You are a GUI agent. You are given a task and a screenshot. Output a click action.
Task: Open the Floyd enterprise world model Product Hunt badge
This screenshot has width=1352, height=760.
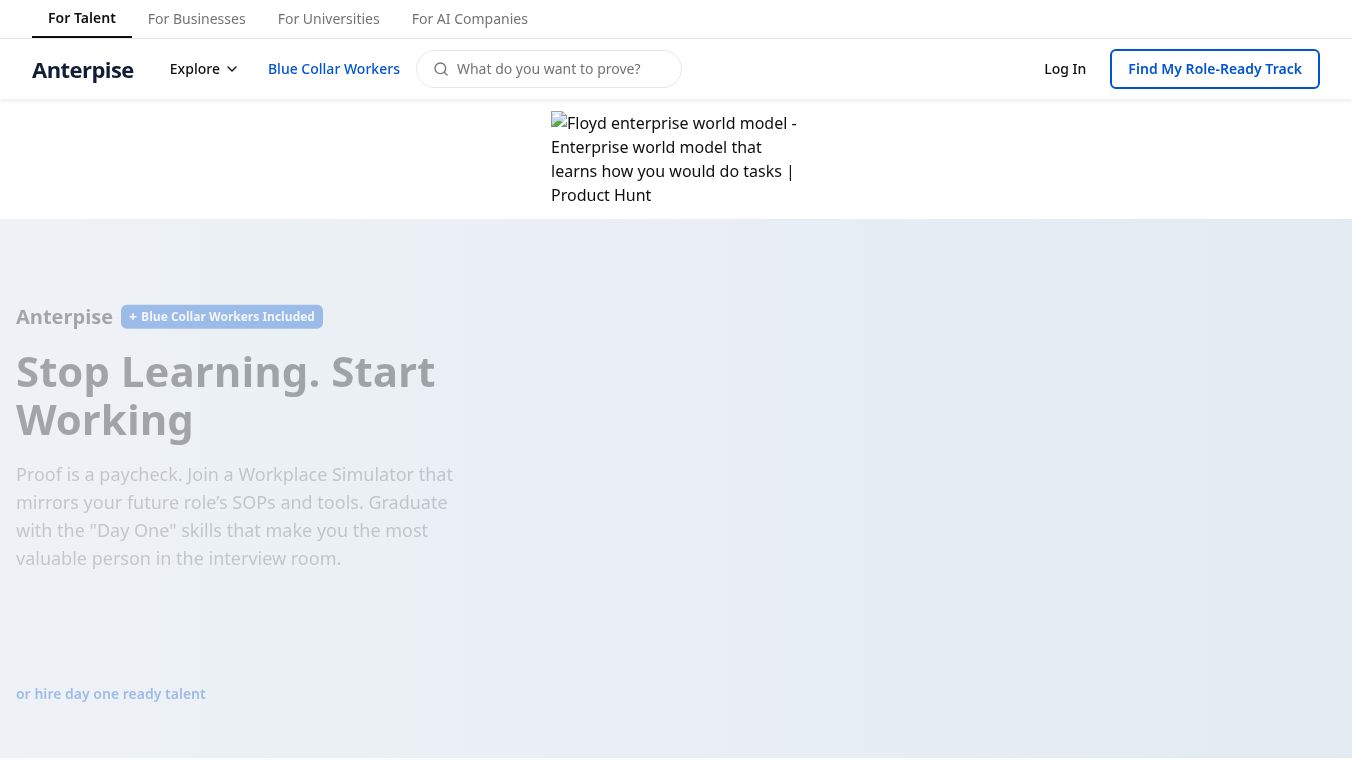(676, 159)
